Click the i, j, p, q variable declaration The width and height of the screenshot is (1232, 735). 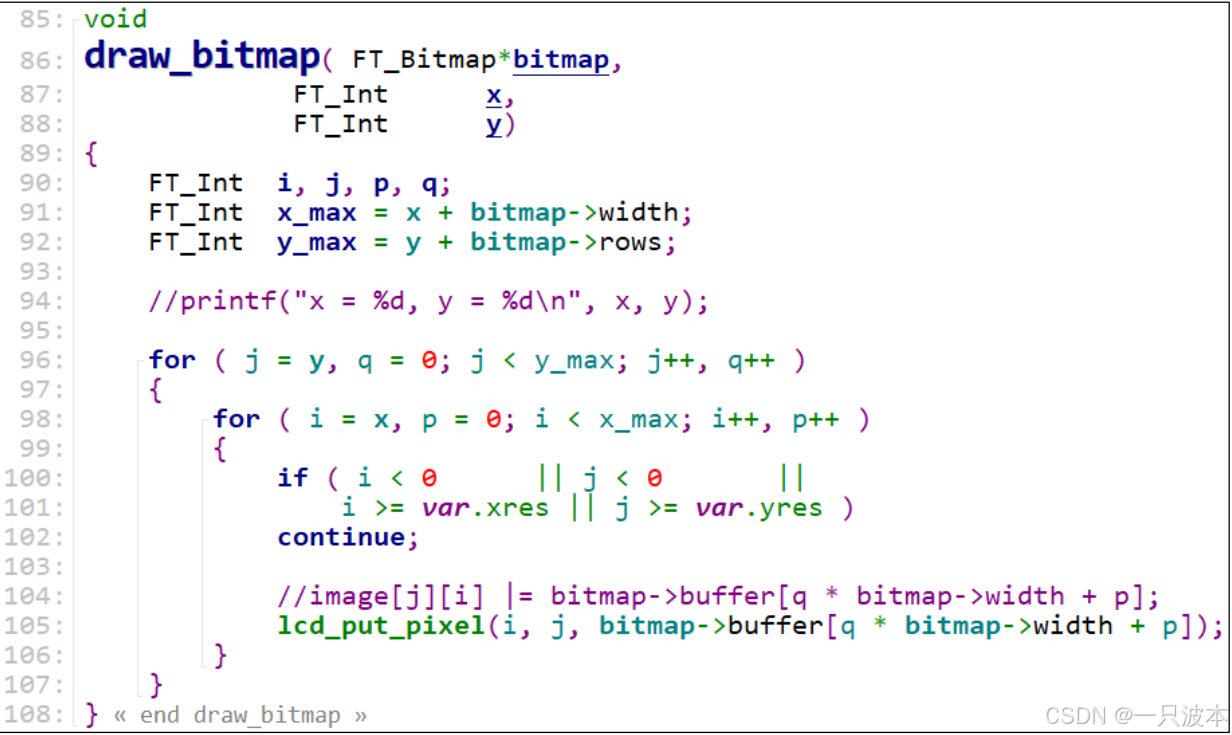pyautogui.click(x=365, y=184)
